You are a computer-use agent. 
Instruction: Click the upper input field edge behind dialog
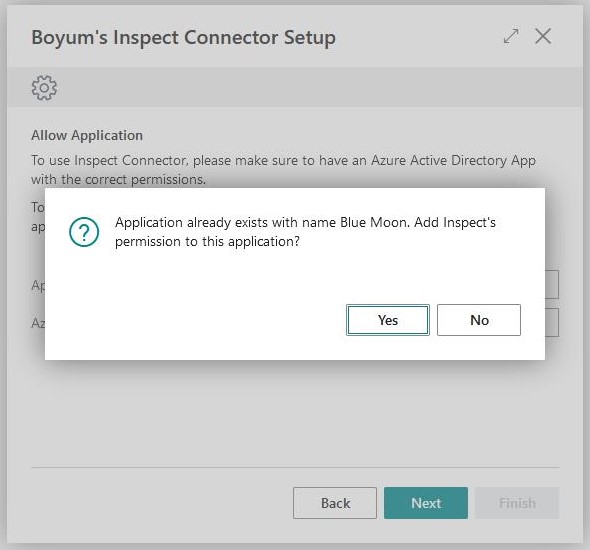pos(552,284)
